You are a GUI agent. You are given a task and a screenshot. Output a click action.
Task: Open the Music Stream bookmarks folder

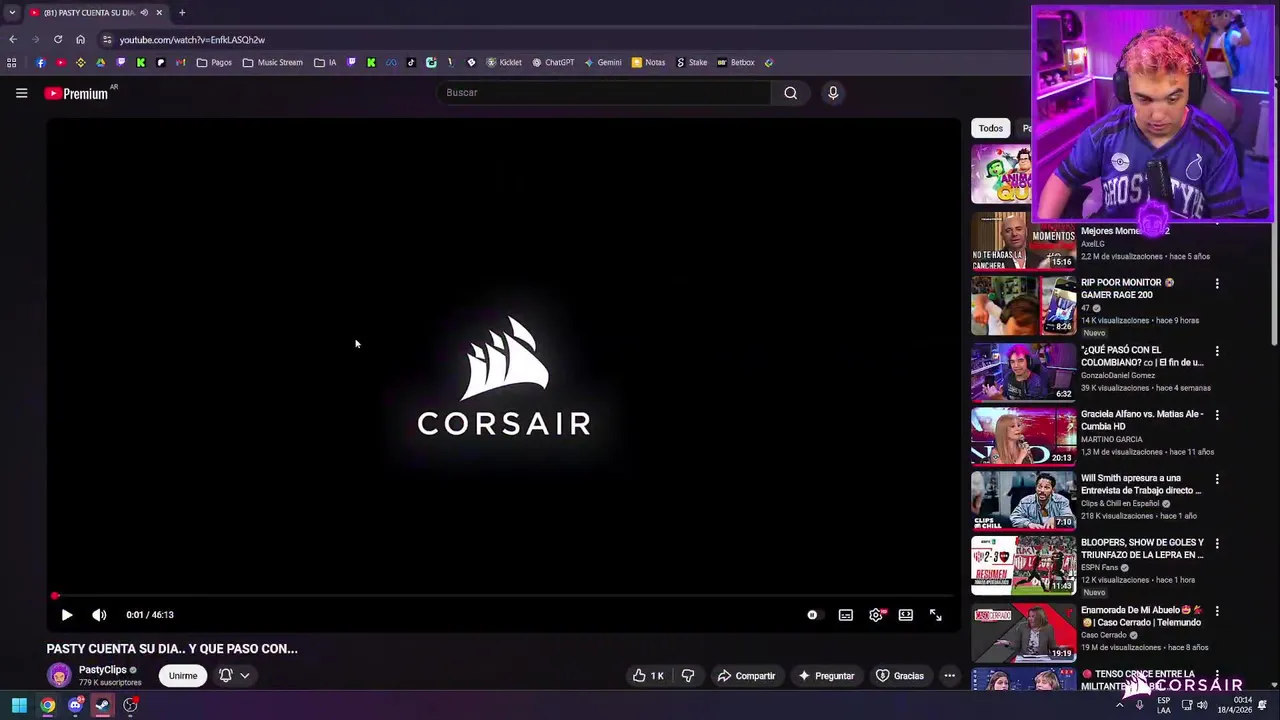click(273, 62)
